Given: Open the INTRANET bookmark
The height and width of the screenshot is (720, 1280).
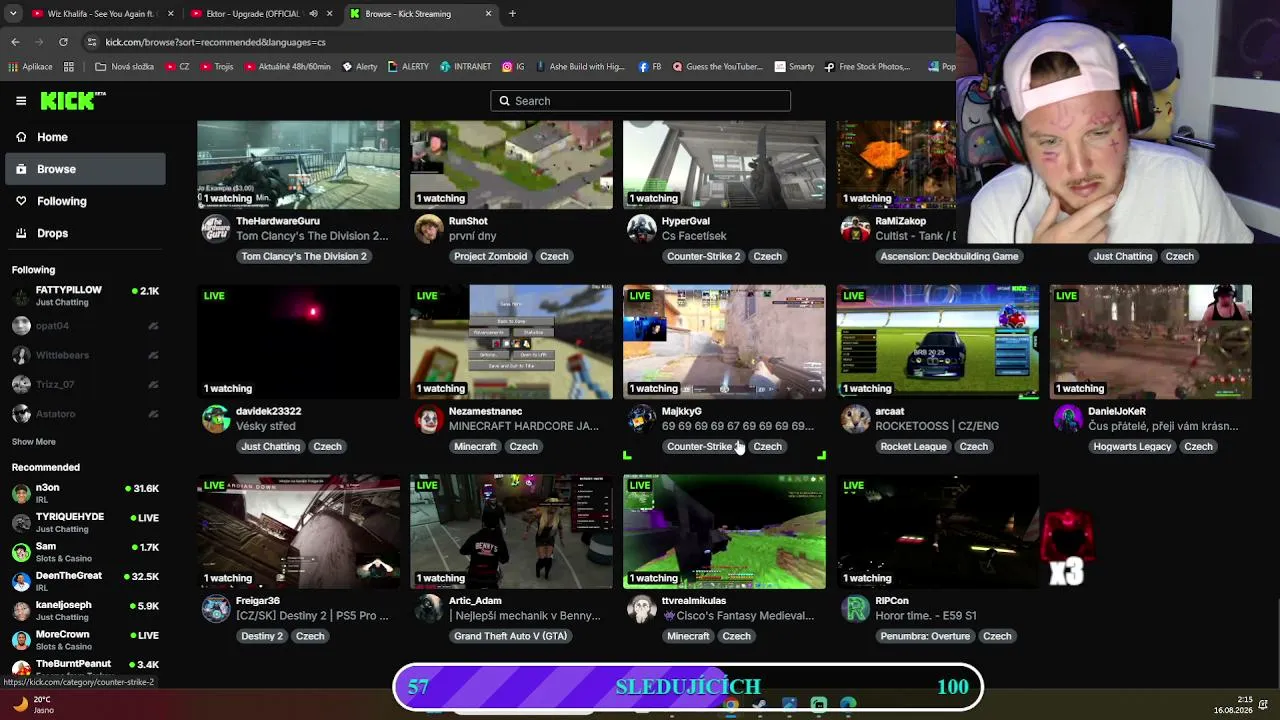Looking at the screenshot, I should pyautogui.click(x=466, y=67).
